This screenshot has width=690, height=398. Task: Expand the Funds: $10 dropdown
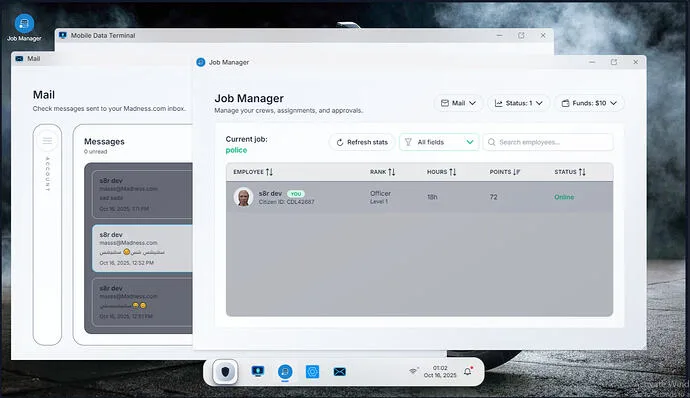pos(589,103)
